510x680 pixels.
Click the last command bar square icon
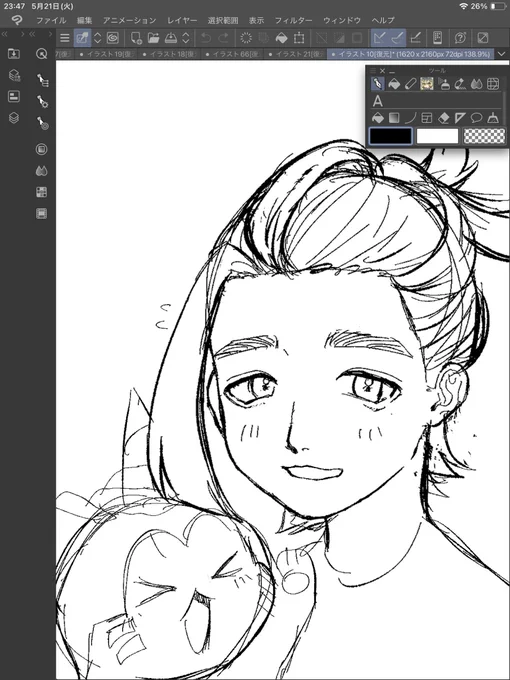pyautogui.click(x=483, y=38)
